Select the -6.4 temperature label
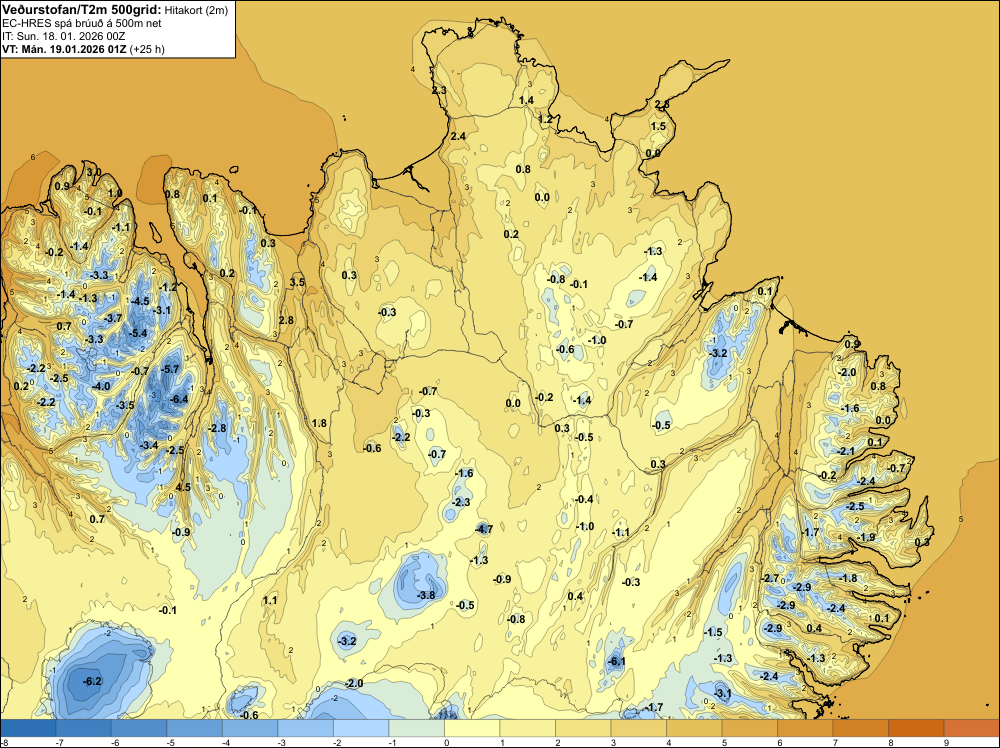The image size is (1000, 748). [x=180, y=399]
